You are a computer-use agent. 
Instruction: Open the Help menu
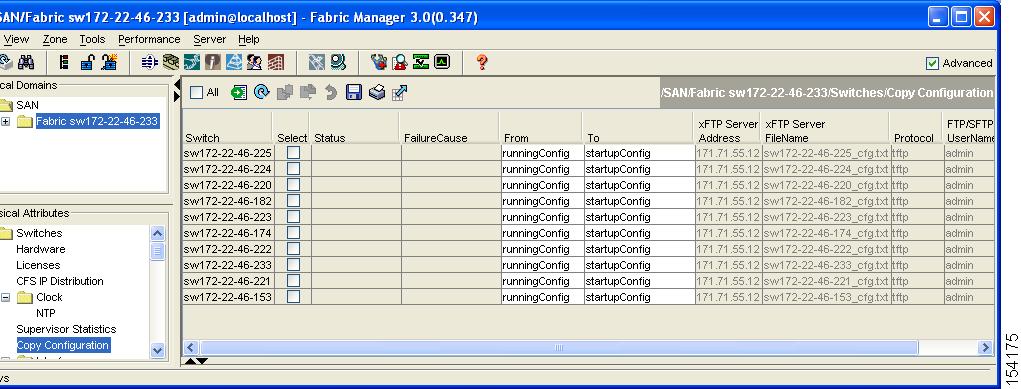(x=249, y=40)
